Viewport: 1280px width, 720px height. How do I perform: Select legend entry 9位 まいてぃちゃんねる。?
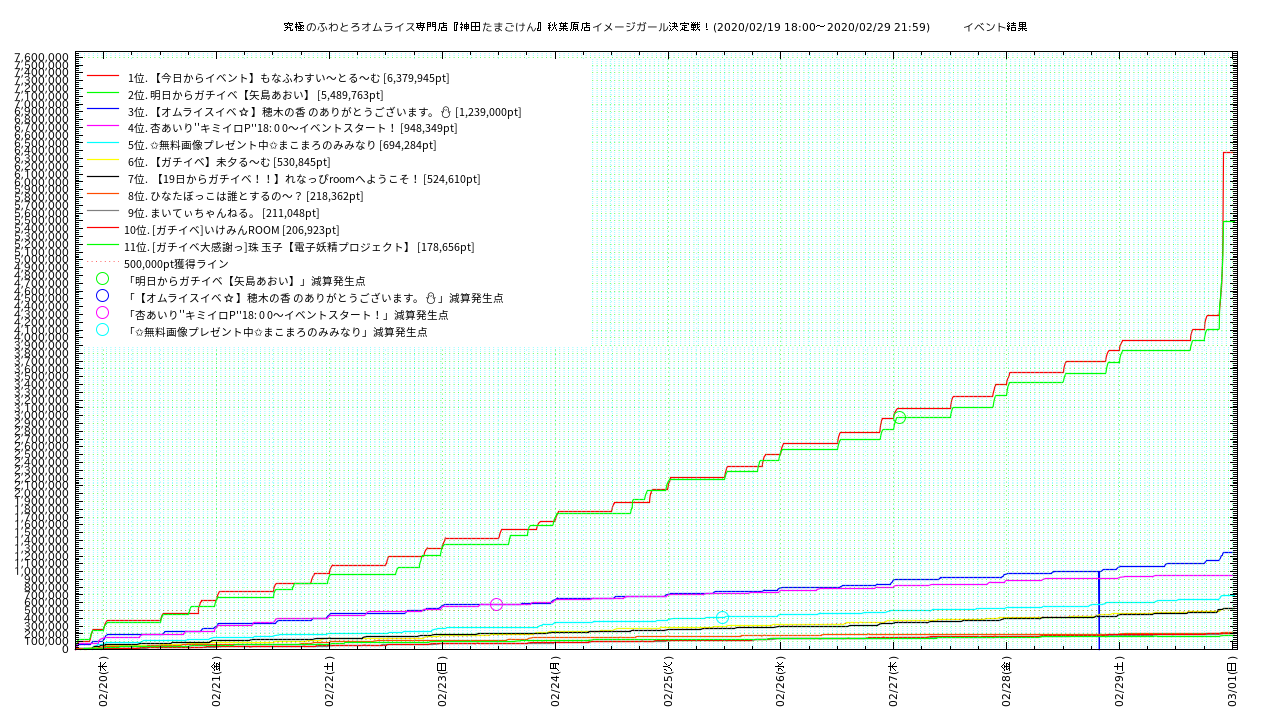224,213
